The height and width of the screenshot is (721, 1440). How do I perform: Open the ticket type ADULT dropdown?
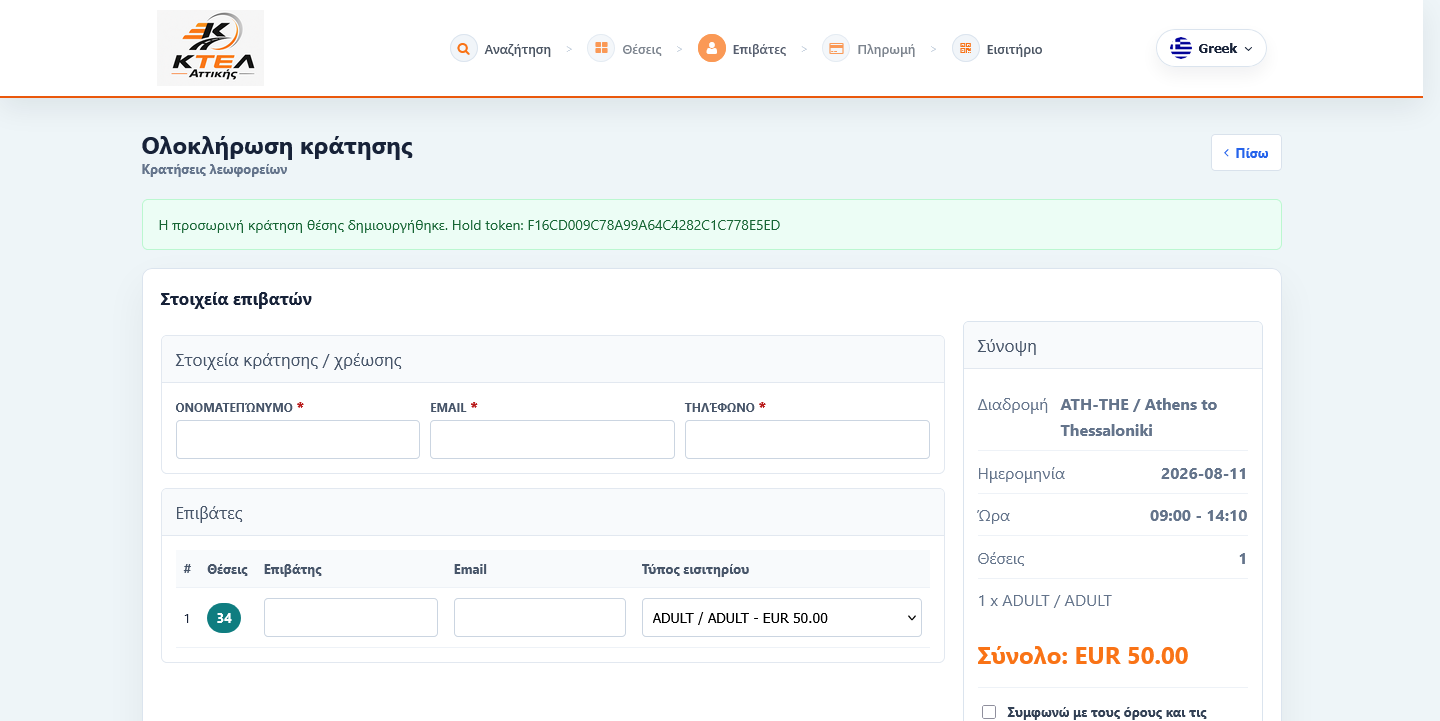(x=782, y=618)
